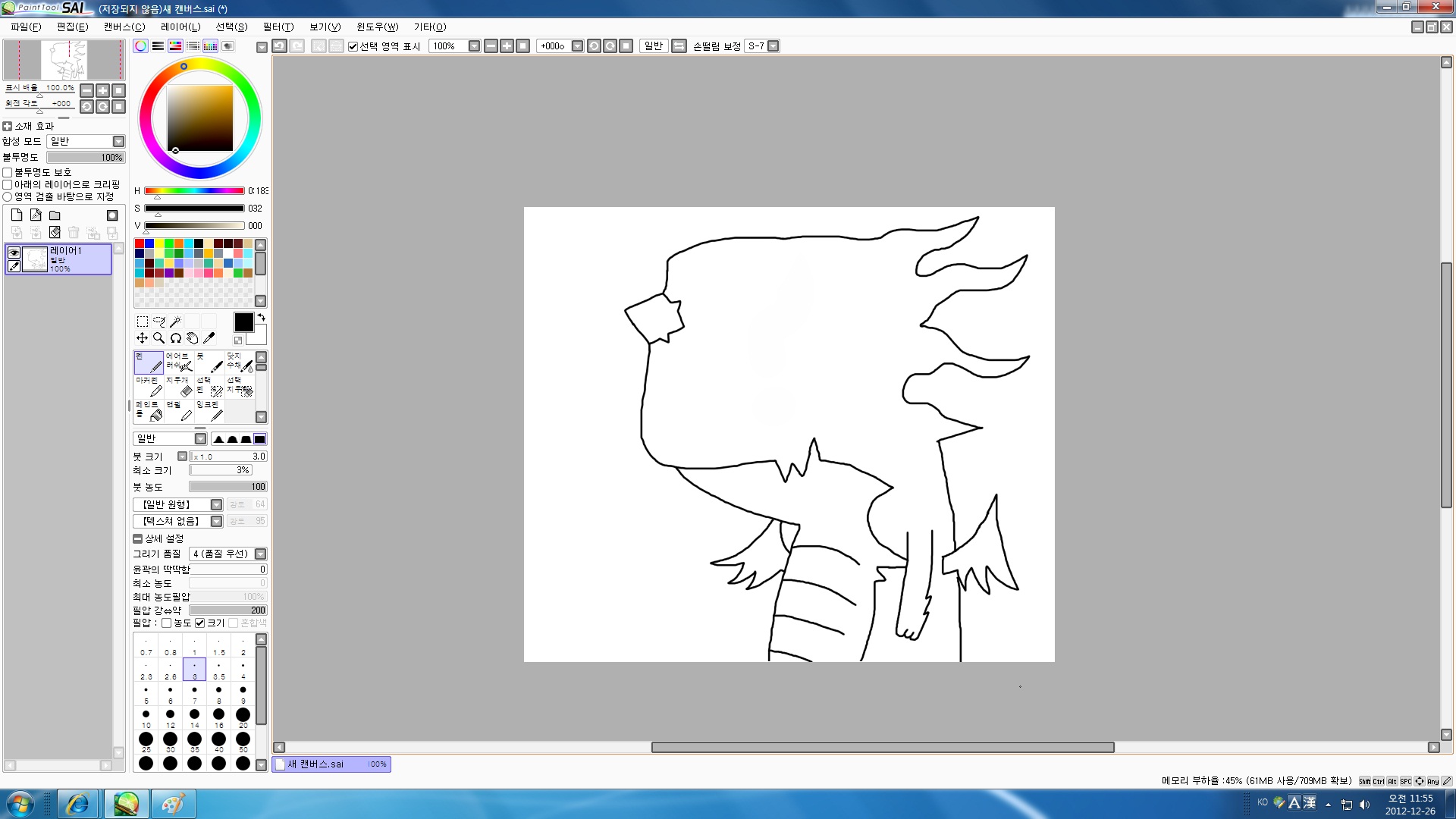The height and width of the screenshot is (819, 1456).
Task: Select the Rotate view tool
Action: click(176, 338)
